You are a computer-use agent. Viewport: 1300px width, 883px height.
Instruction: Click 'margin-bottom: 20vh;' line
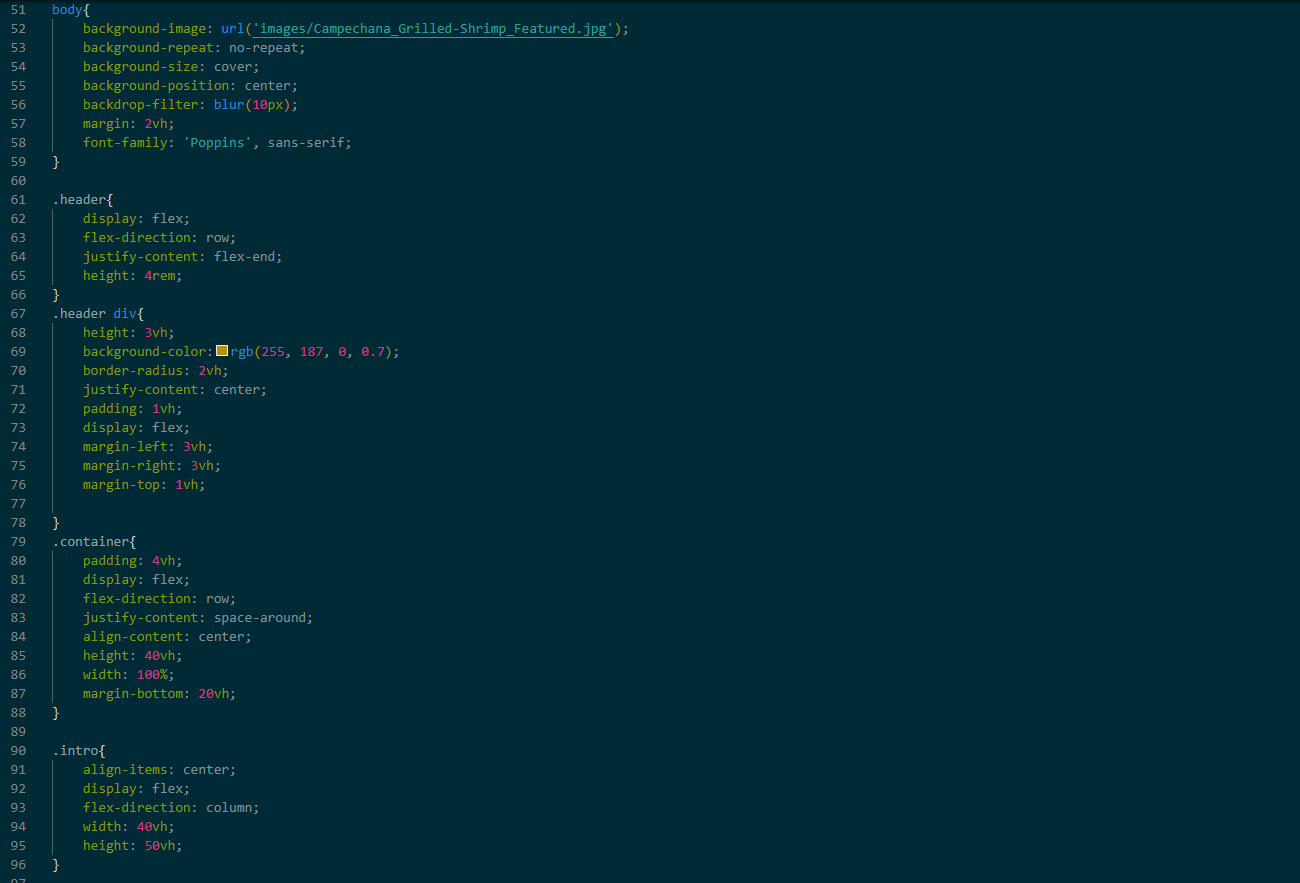[160, 693]
